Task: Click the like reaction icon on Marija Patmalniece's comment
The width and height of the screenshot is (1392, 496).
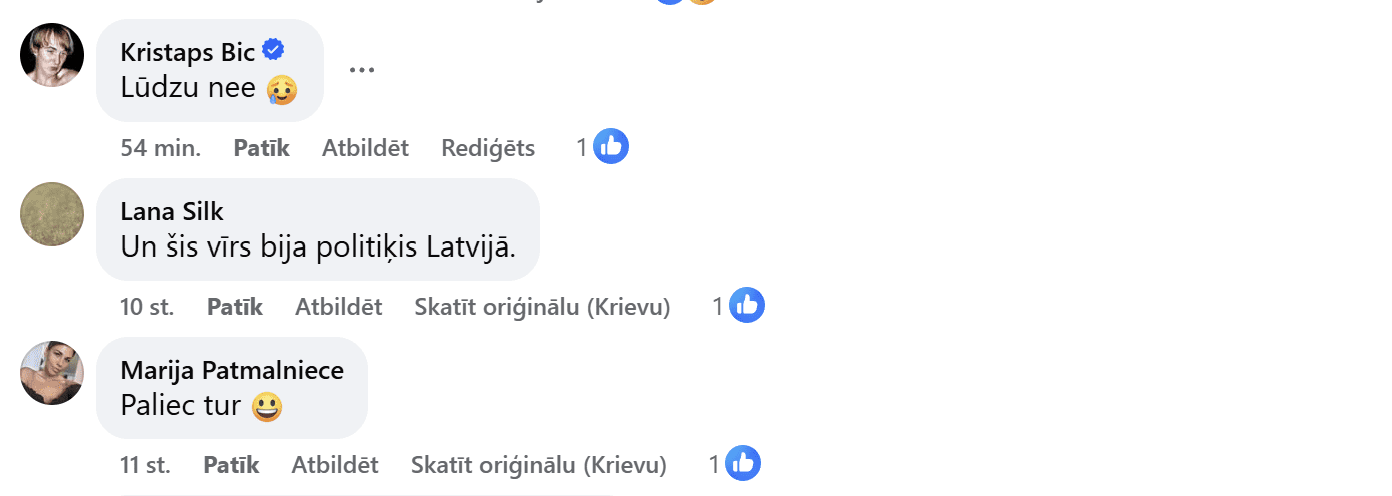Action: point(743,464)
